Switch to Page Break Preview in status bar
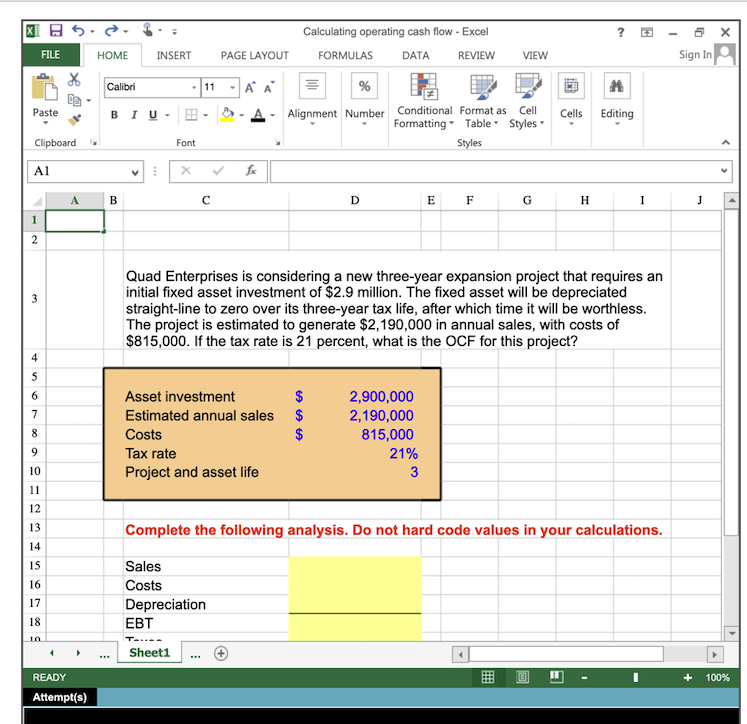The width and height of the screenshot is (747, 724). point(556,677)
